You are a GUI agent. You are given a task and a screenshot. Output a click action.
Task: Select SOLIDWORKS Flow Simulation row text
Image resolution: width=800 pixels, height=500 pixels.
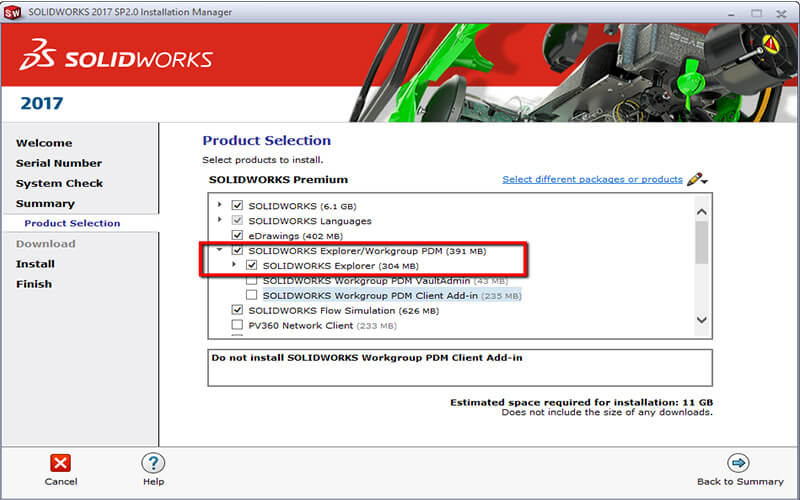(x=343, y=311)
